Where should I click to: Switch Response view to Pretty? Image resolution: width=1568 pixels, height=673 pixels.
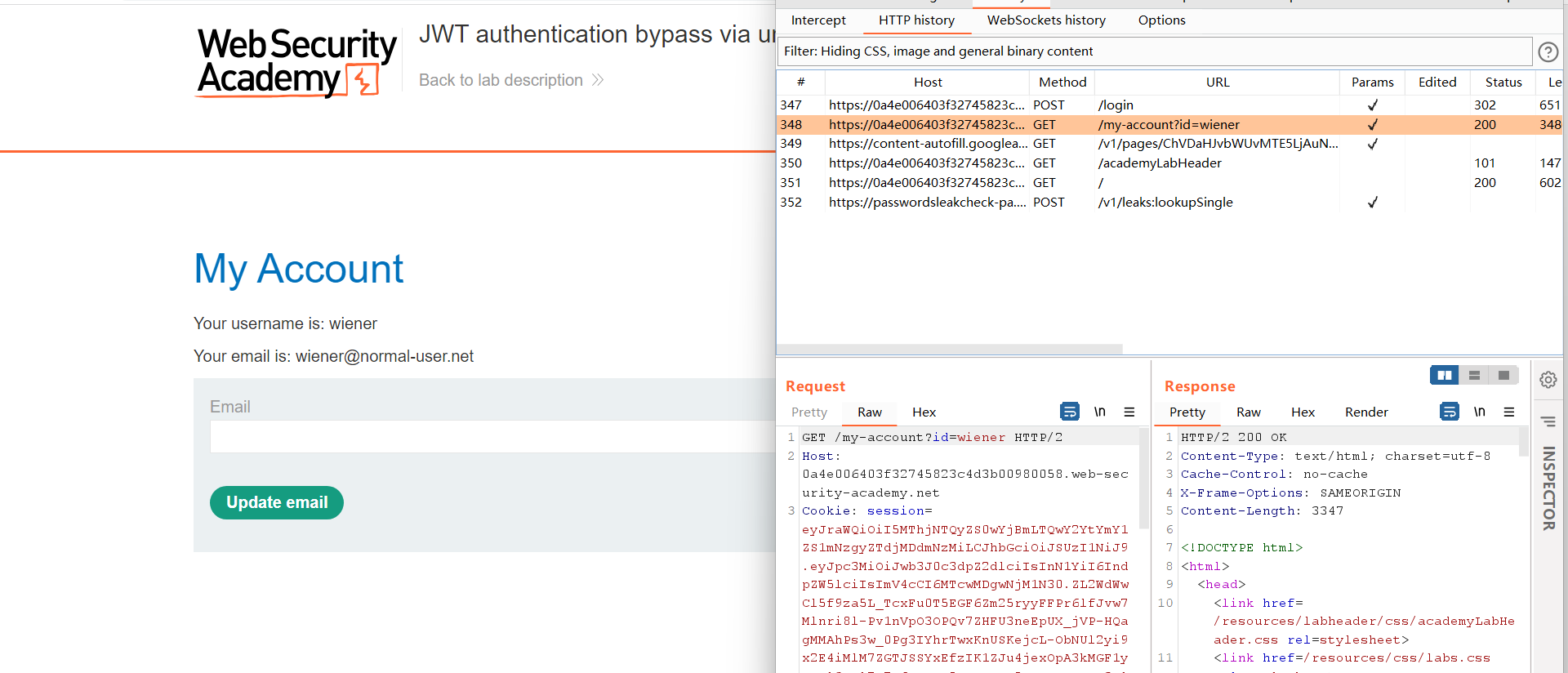tap(1187, 412)
